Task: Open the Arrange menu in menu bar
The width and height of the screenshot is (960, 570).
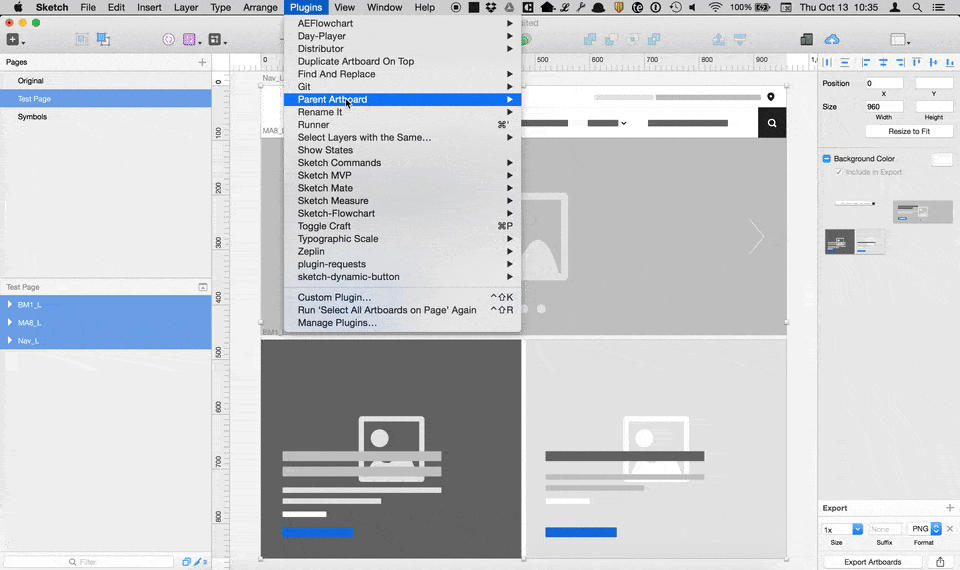Action: (x=260, y=7)
